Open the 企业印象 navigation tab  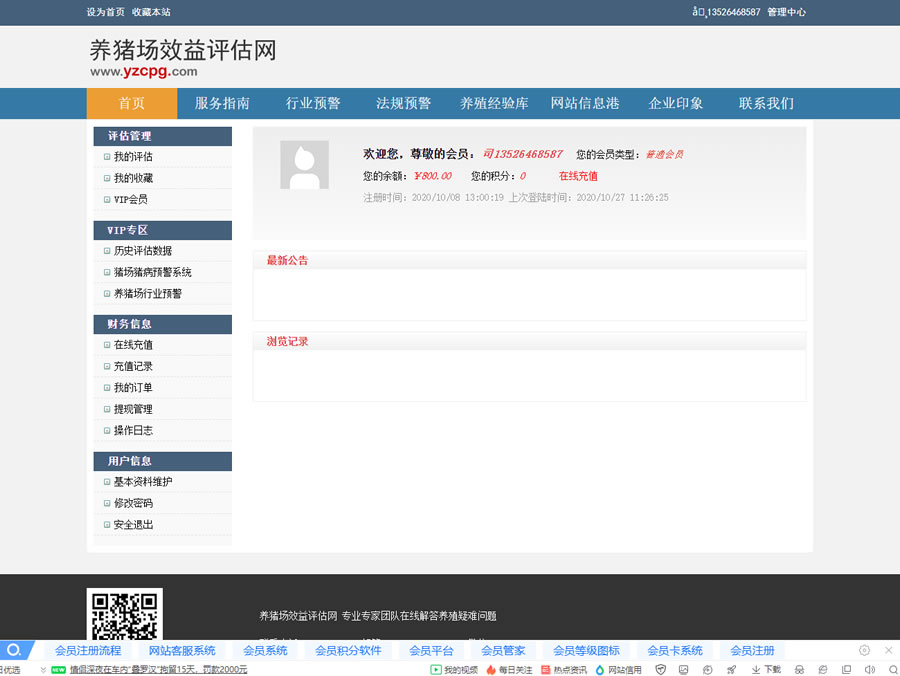[x=676, y=103]
